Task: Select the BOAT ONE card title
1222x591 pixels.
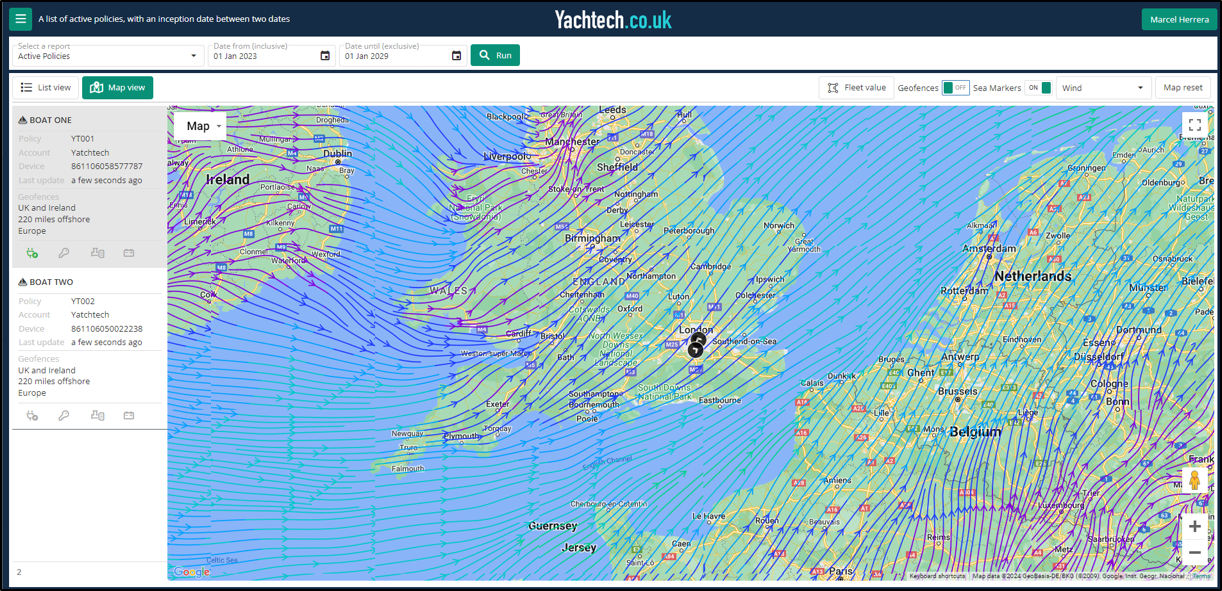Action: (x=50, y=120)
